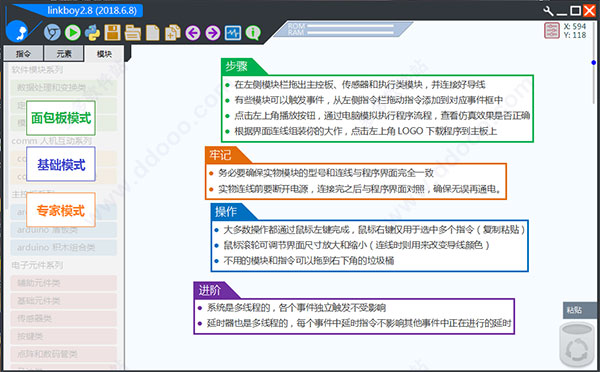This screenshot has height=372, width=600.
Task: Click the 步骤 heading label
Action: [x=236, y=67]
